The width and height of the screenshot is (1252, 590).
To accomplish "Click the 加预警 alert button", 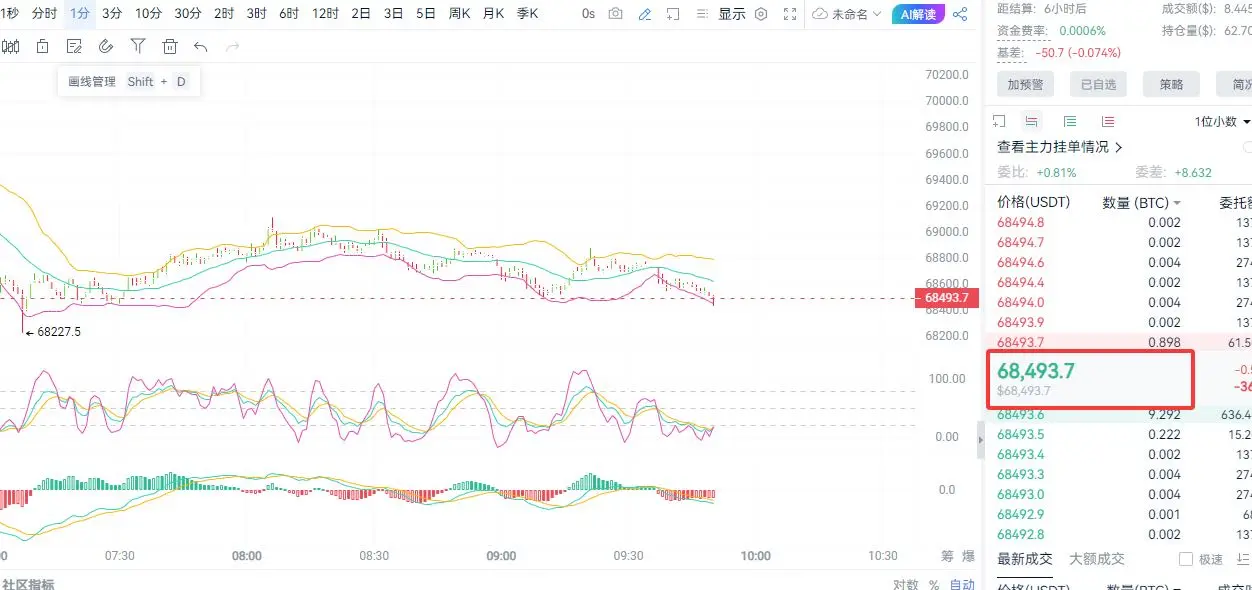I will (1025, 85).
